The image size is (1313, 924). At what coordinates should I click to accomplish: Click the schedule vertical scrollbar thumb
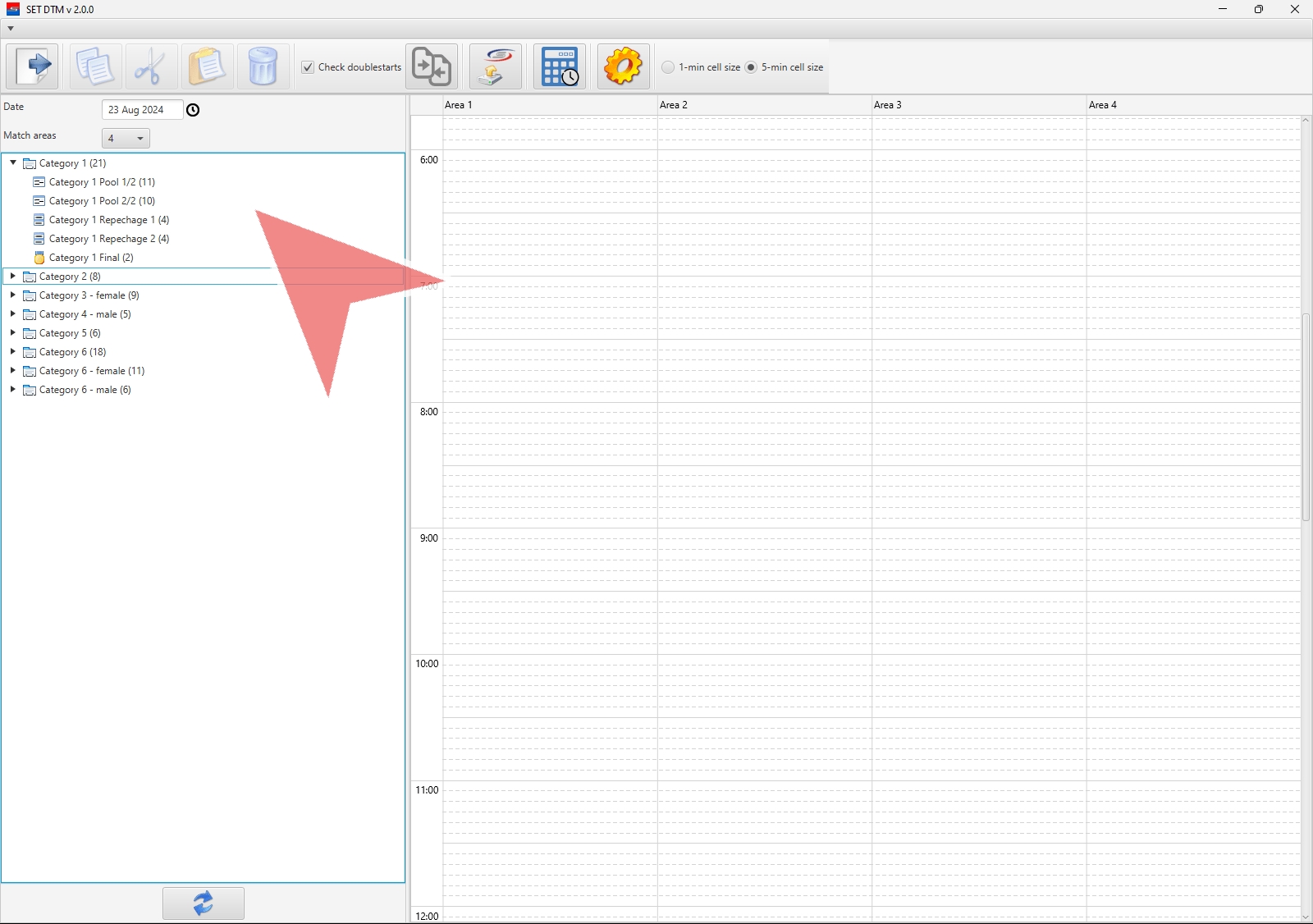coord(1306,417)
